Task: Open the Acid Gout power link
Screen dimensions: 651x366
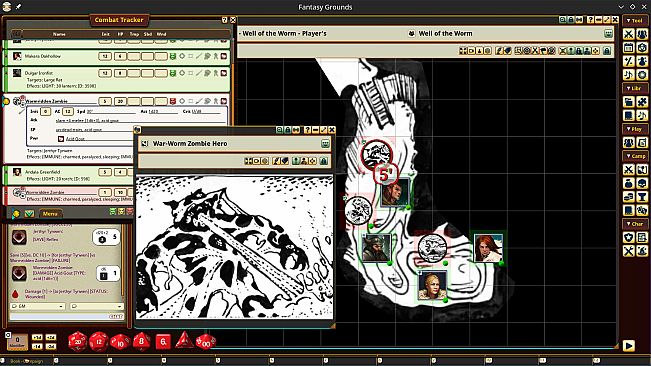Action: 61,139
